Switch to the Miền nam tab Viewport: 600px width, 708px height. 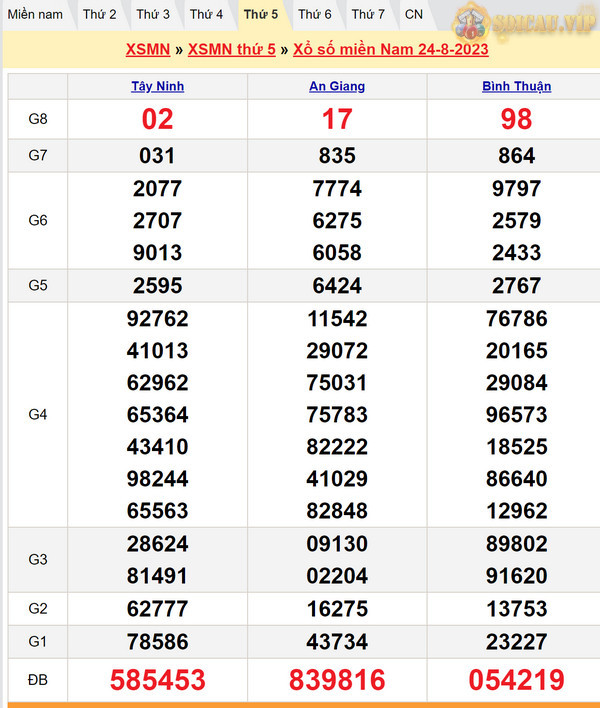[35, 14]
